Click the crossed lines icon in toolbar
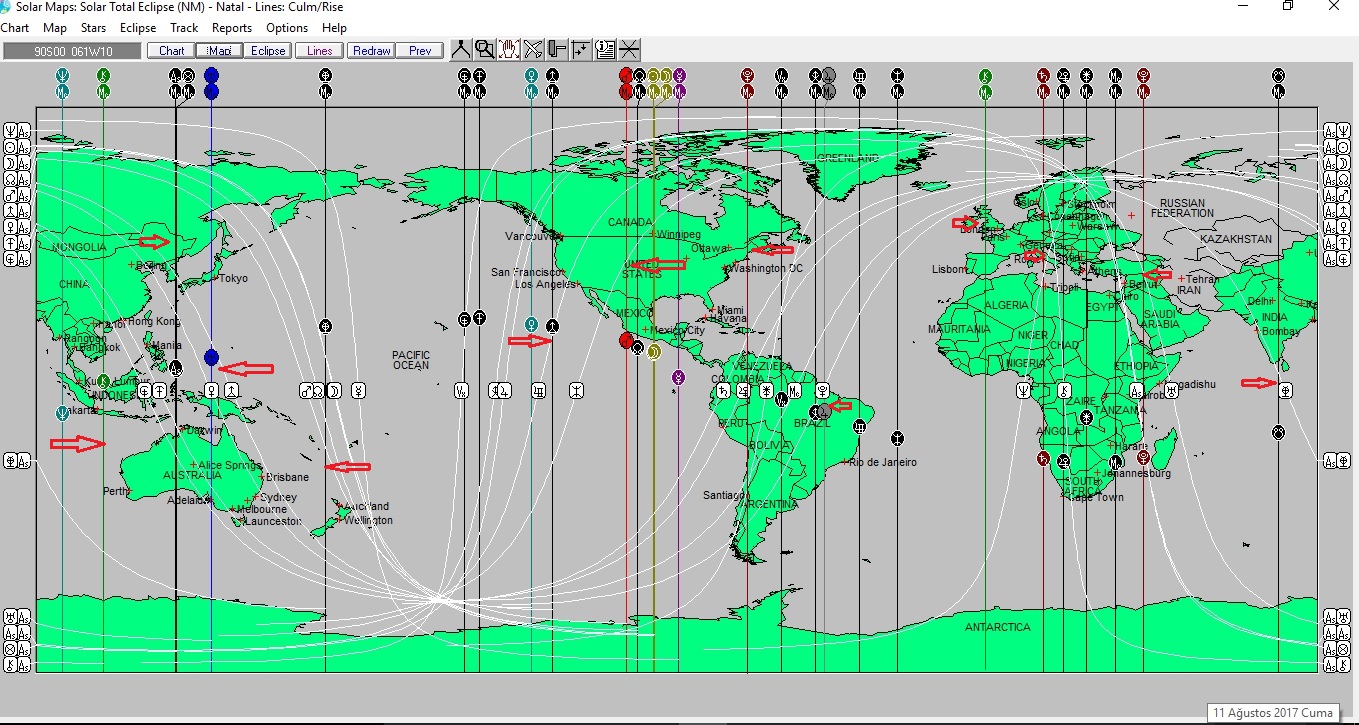The height and width of the screenshot is (725, 1359). point(629,49)
